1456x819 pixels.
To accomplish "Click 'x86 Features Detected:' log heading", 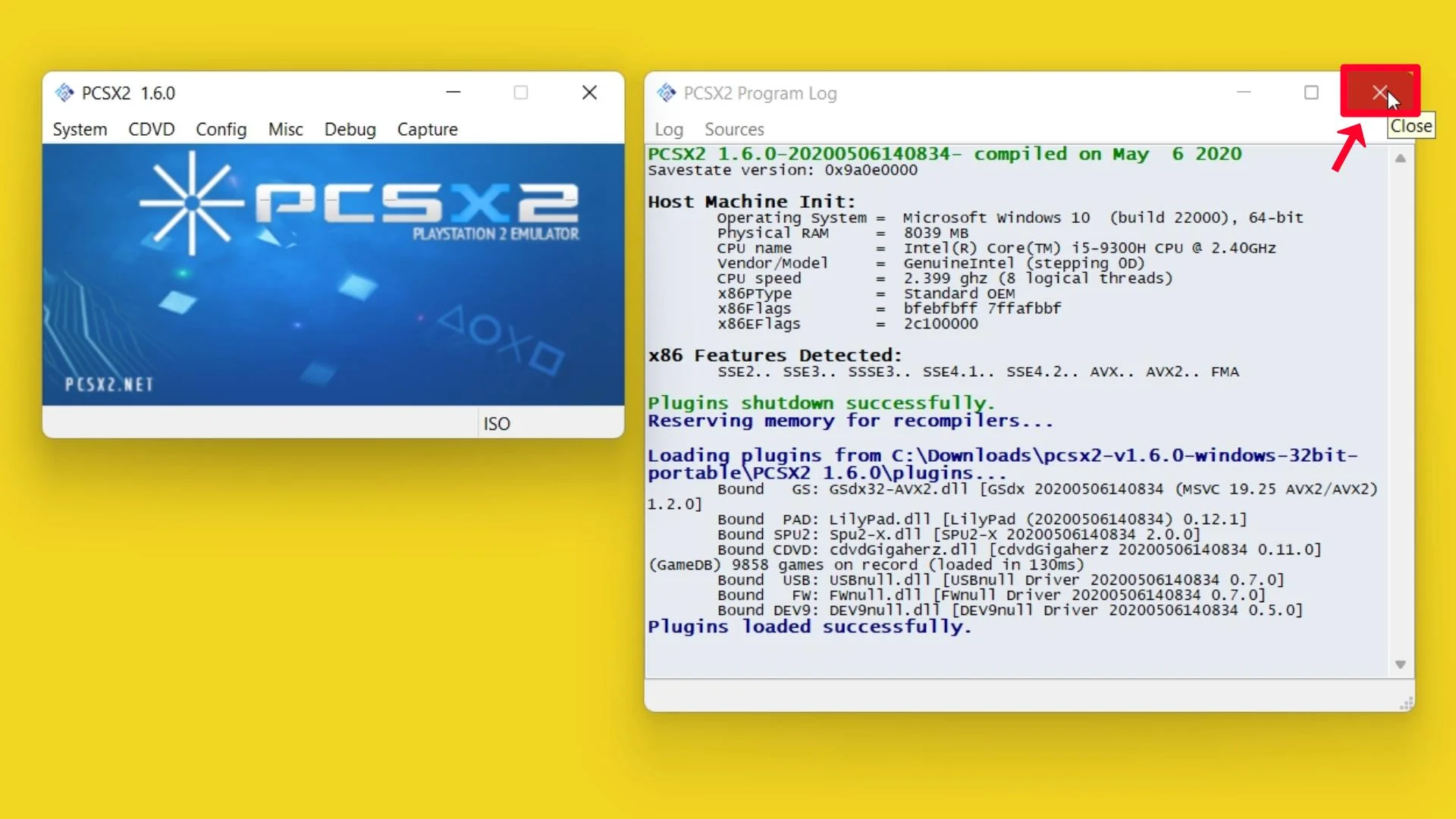I will [x=774, y=355].
